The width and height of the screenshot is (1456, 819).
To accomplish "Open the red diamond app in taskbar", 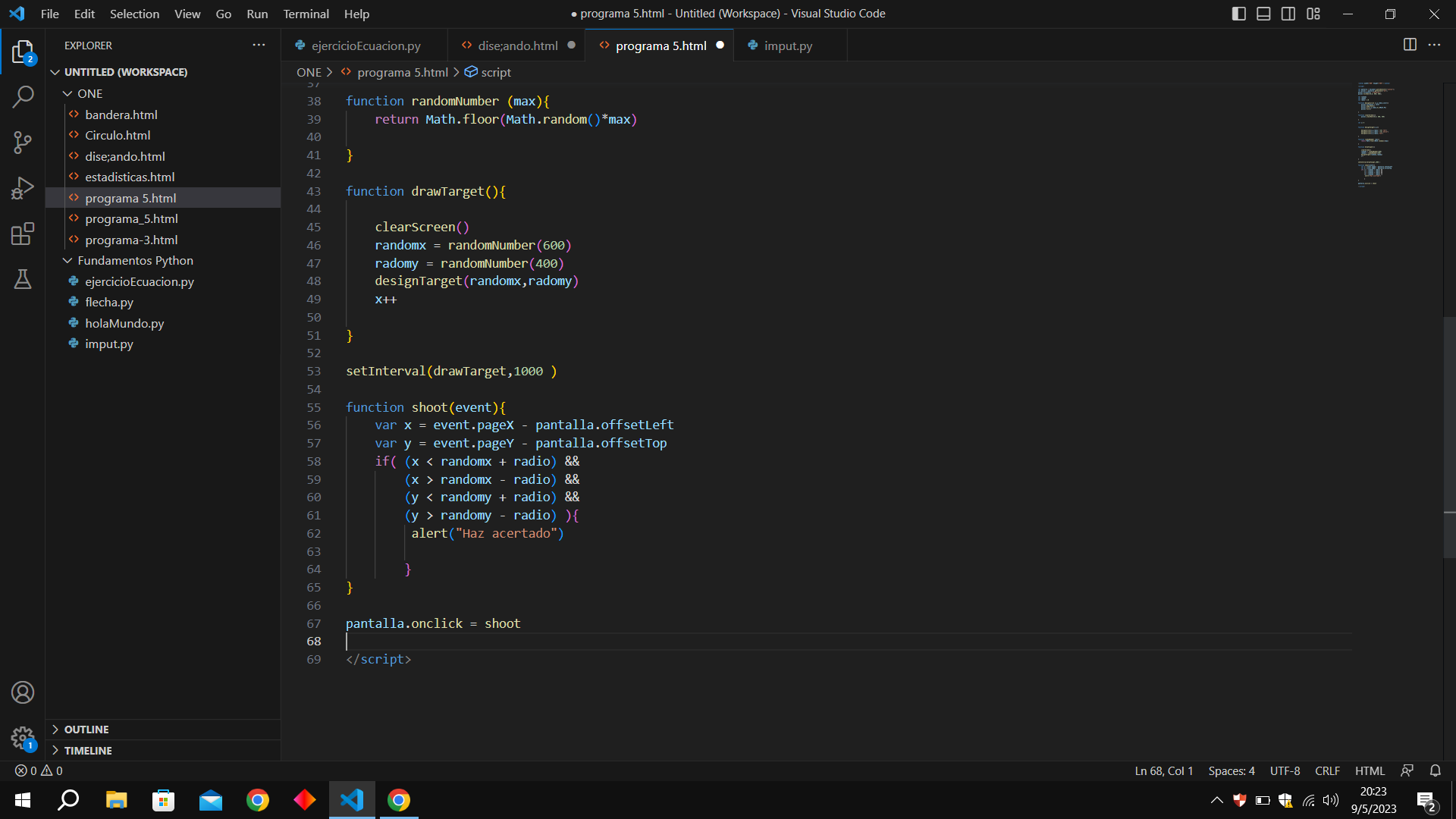I will pyautogui.click(x=305, y=800).
